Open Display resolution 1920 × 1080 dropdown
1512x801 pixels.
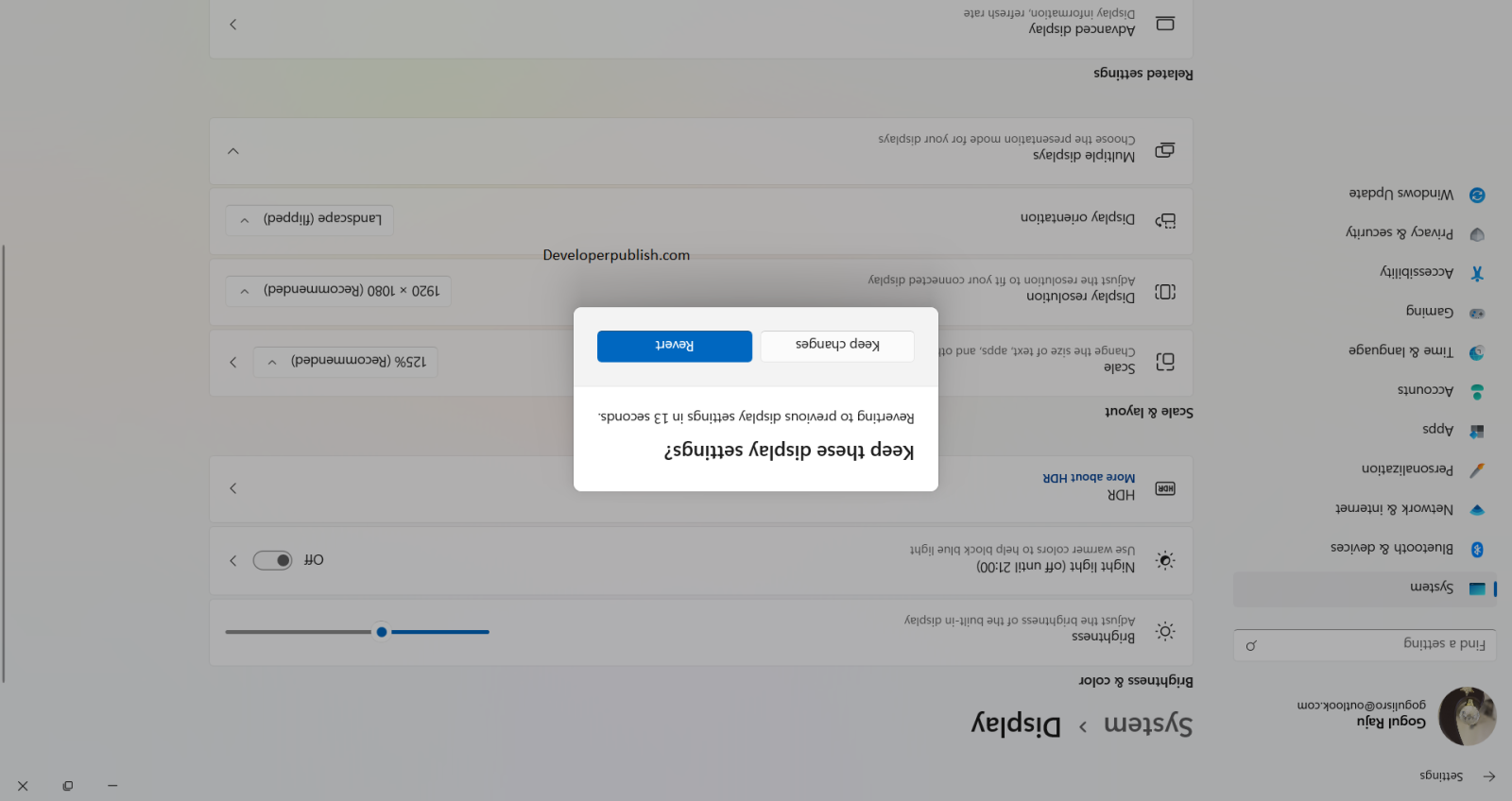pyautogui.click(x=338, y=291)
